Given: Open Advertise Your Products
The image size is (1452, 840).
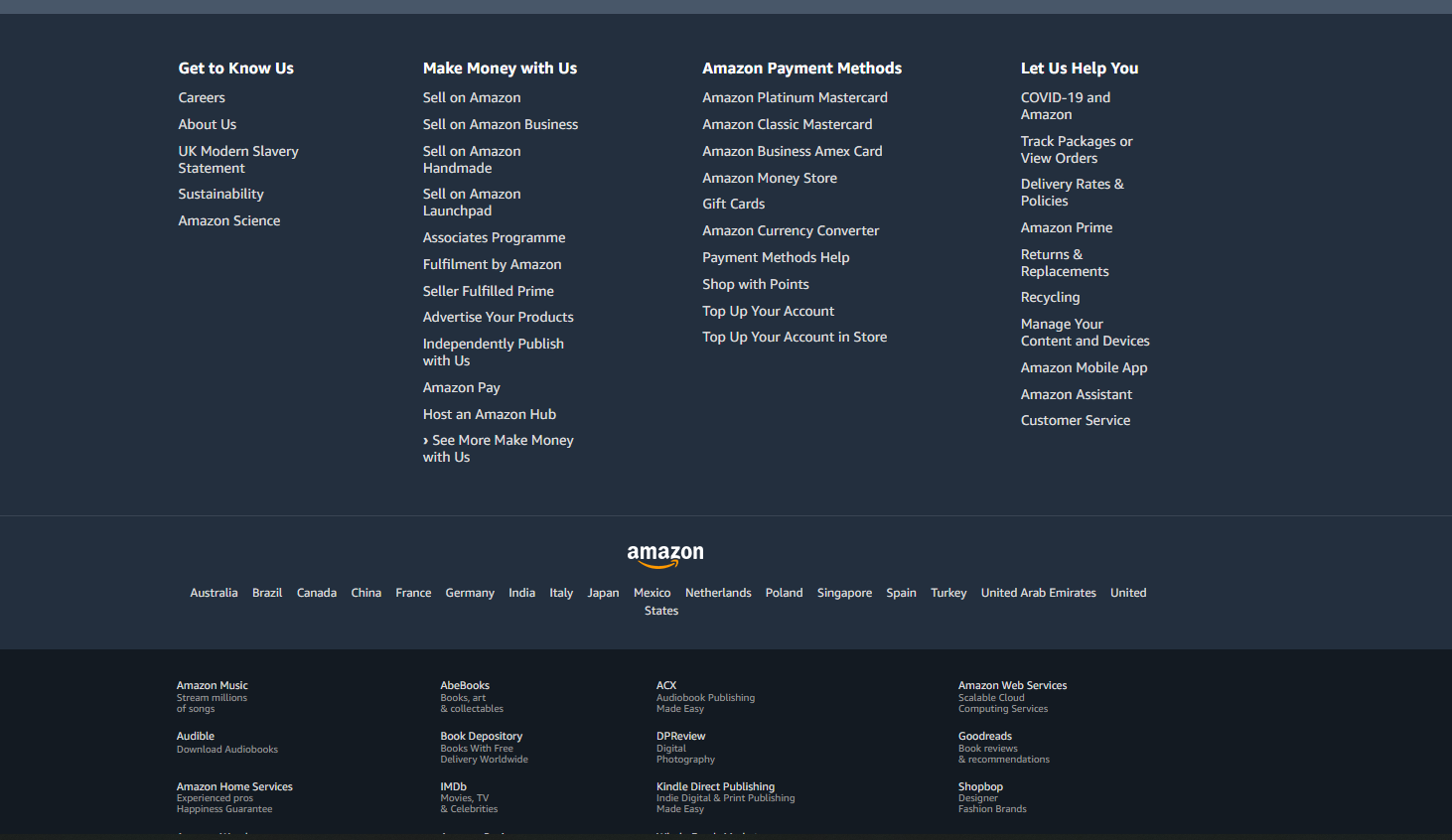Looking at the screenshot, I should pyautogui.click(x=499, y=317).
